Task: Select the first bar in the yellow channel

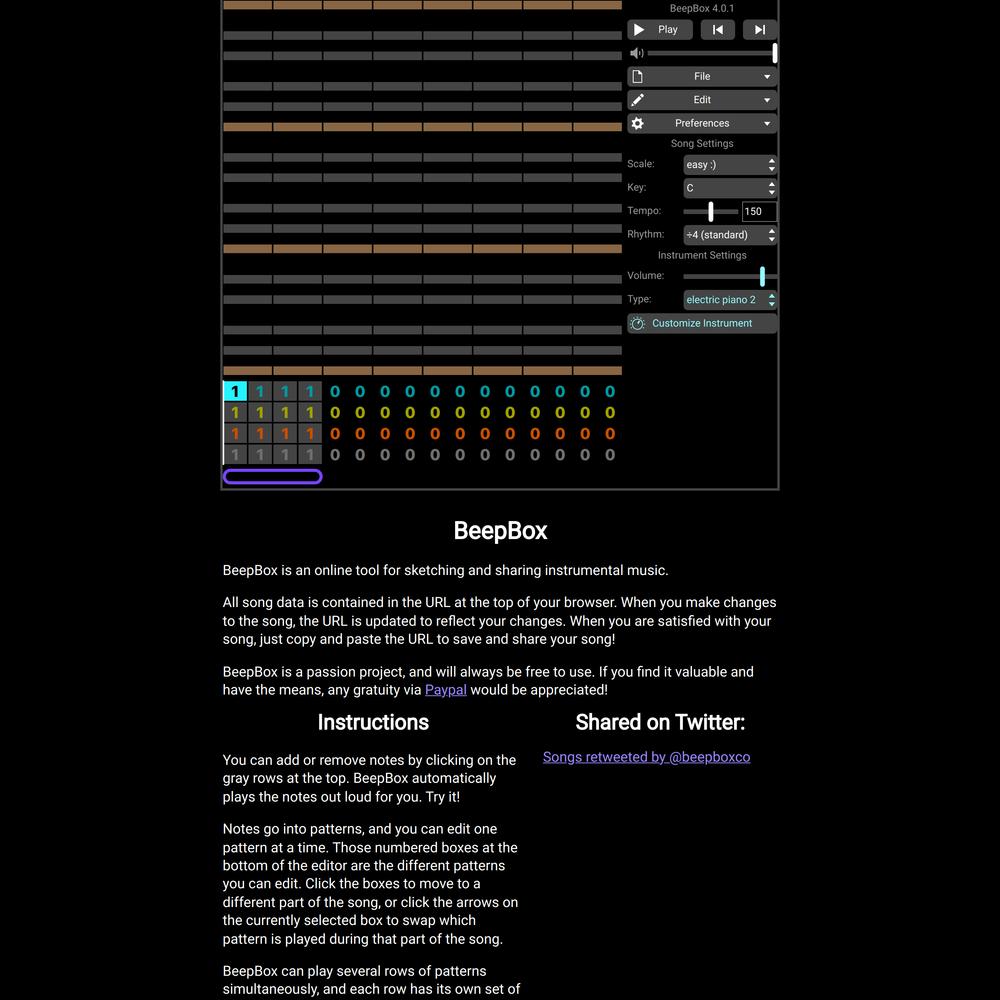Action: [x=235, y=413]
